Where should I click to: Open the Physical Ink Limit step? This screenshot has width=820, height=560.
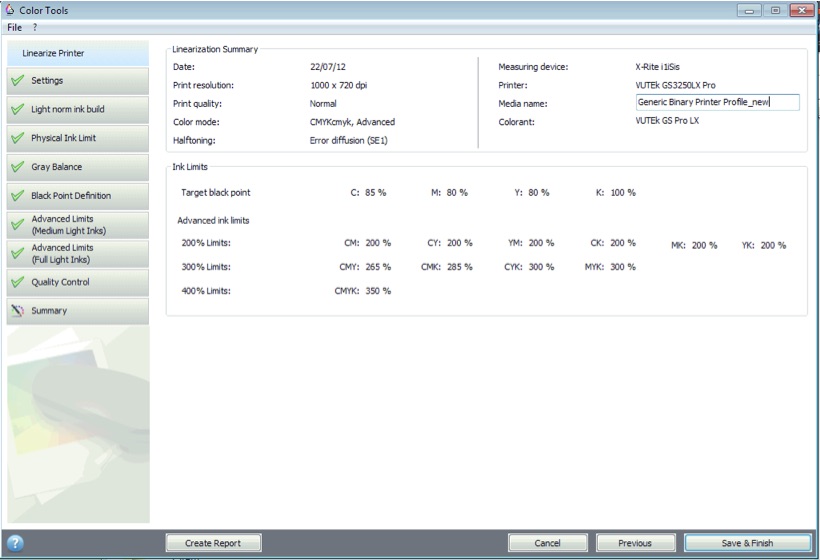[x=77, y=138]
